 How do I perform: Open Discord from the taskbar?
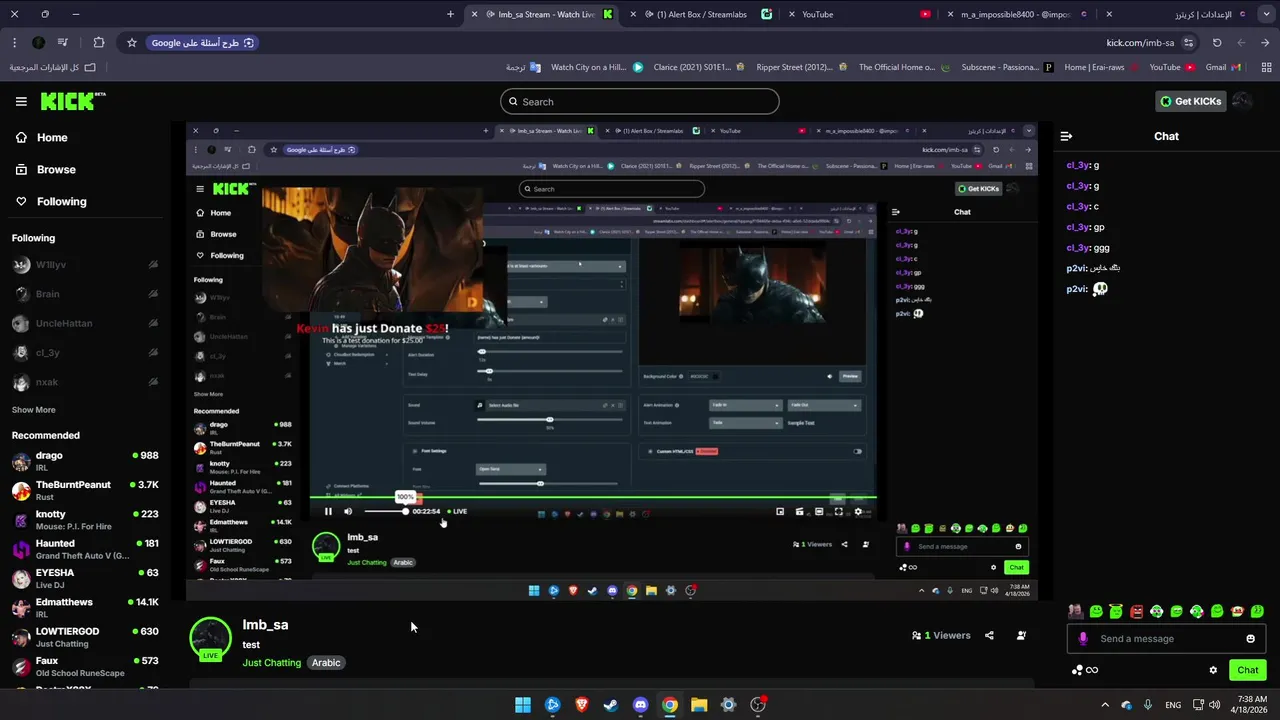pos(640,705)
